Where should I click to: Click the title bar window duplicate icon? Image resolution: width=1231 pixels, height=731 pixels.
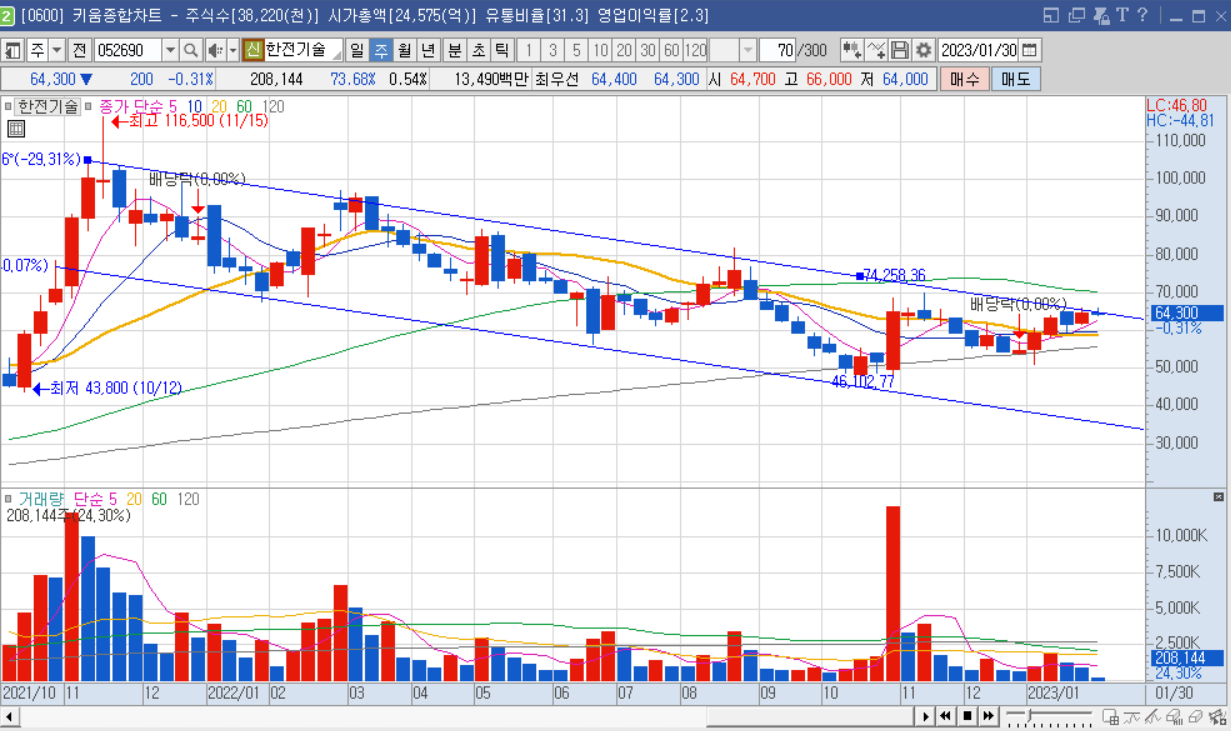[x=1076, y=15]
